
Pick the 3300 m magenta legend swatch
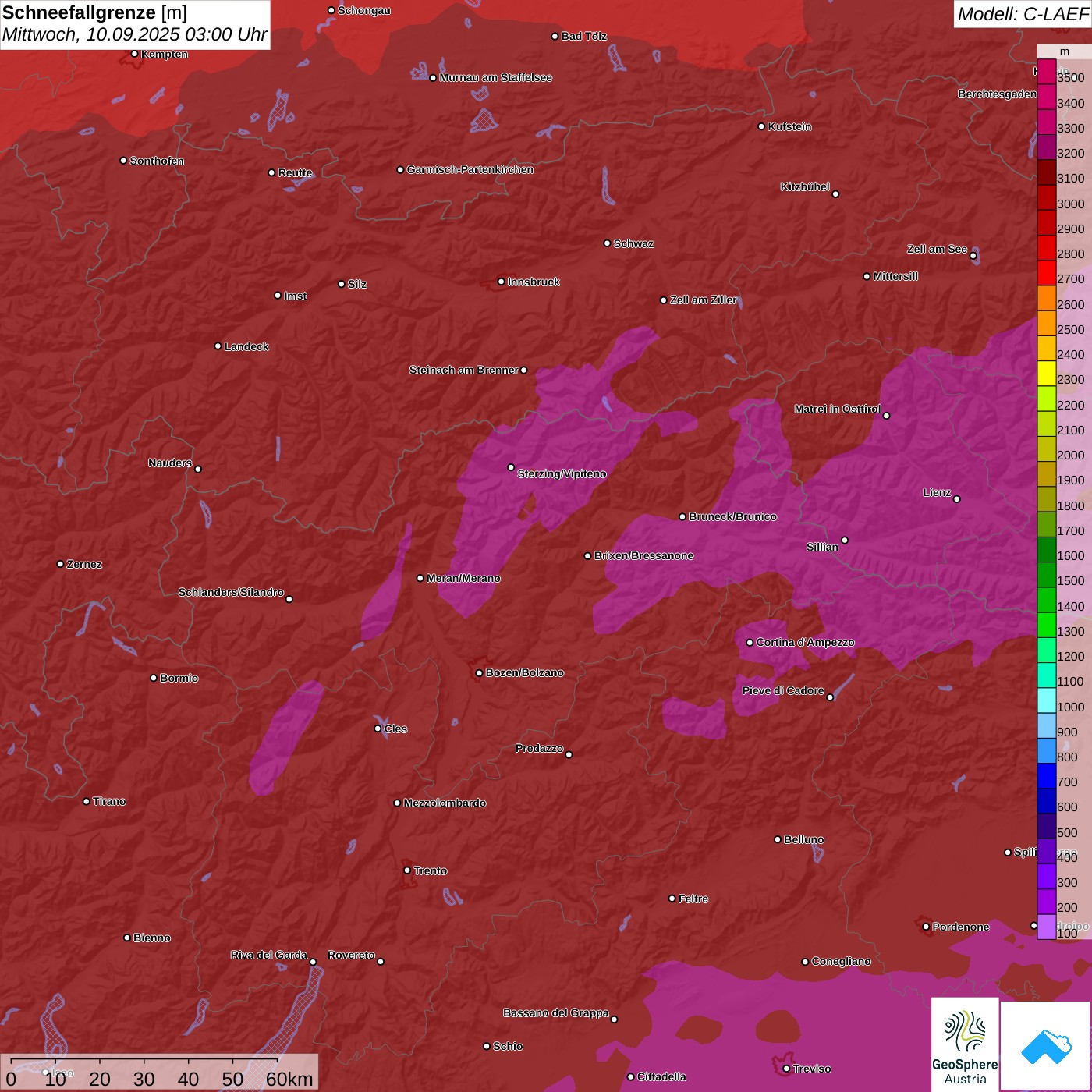(1047, 122)
